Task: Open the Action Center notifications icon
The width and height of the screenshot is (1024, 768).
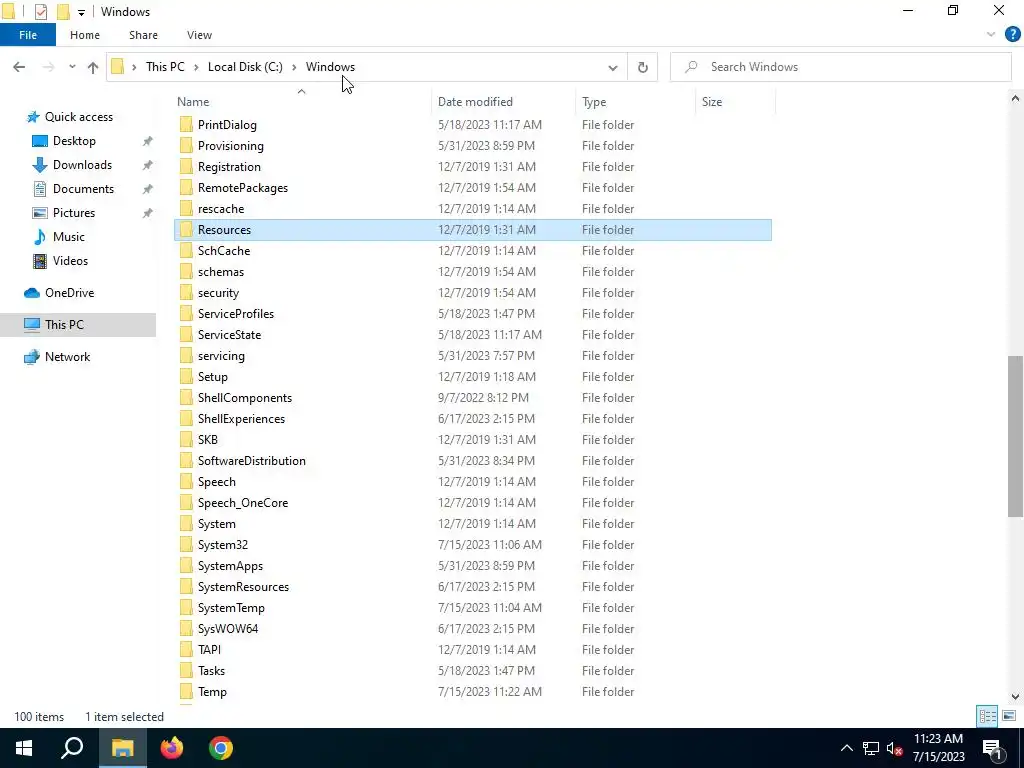Action: (x=992, y=748)
